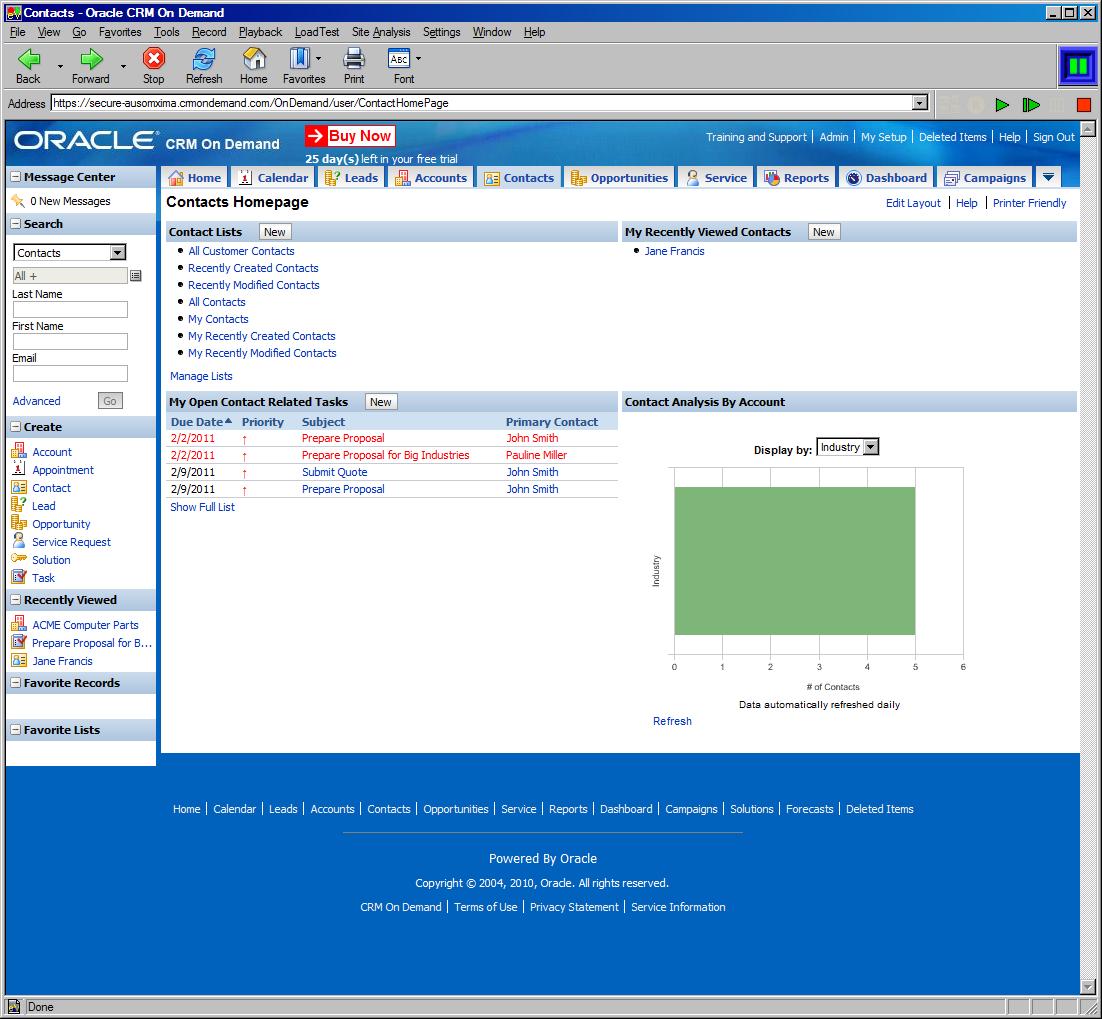Image resolution: width=1102 pixels, height=1019 pixels.
Task: Collapse the Favorite Records section
Action: (15, 682)
